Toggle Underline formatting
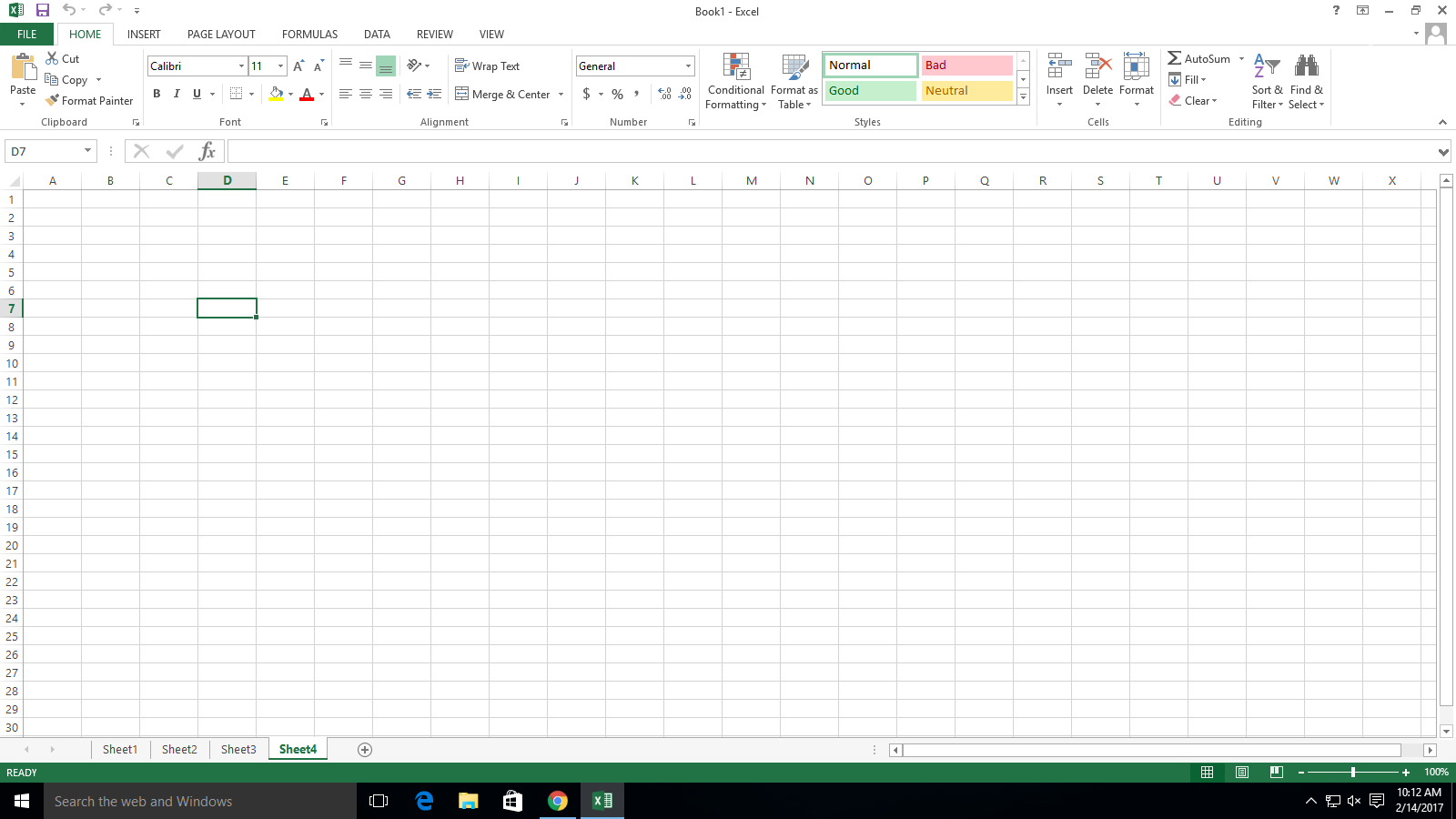The image size is (1456, 819). tap(197, 94)
